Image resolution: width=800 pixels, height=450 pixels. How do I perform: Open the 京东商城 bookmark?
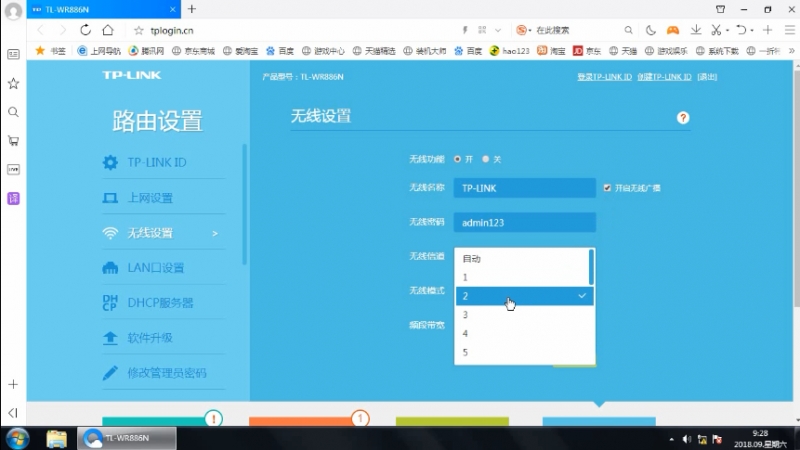tap(193, 51)
